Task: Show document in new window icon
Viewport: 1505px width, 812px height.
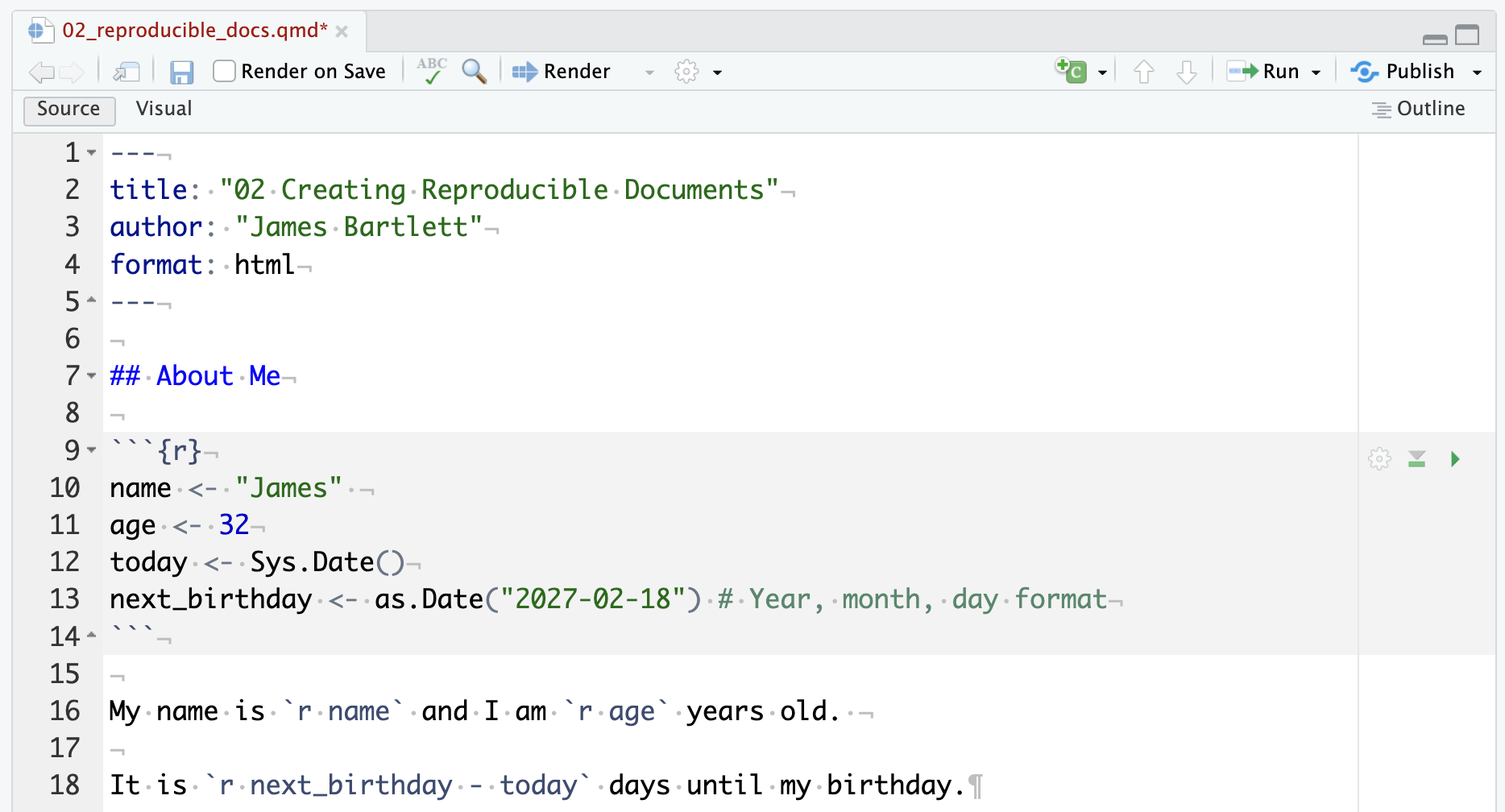Action: (x=126, y=72)
